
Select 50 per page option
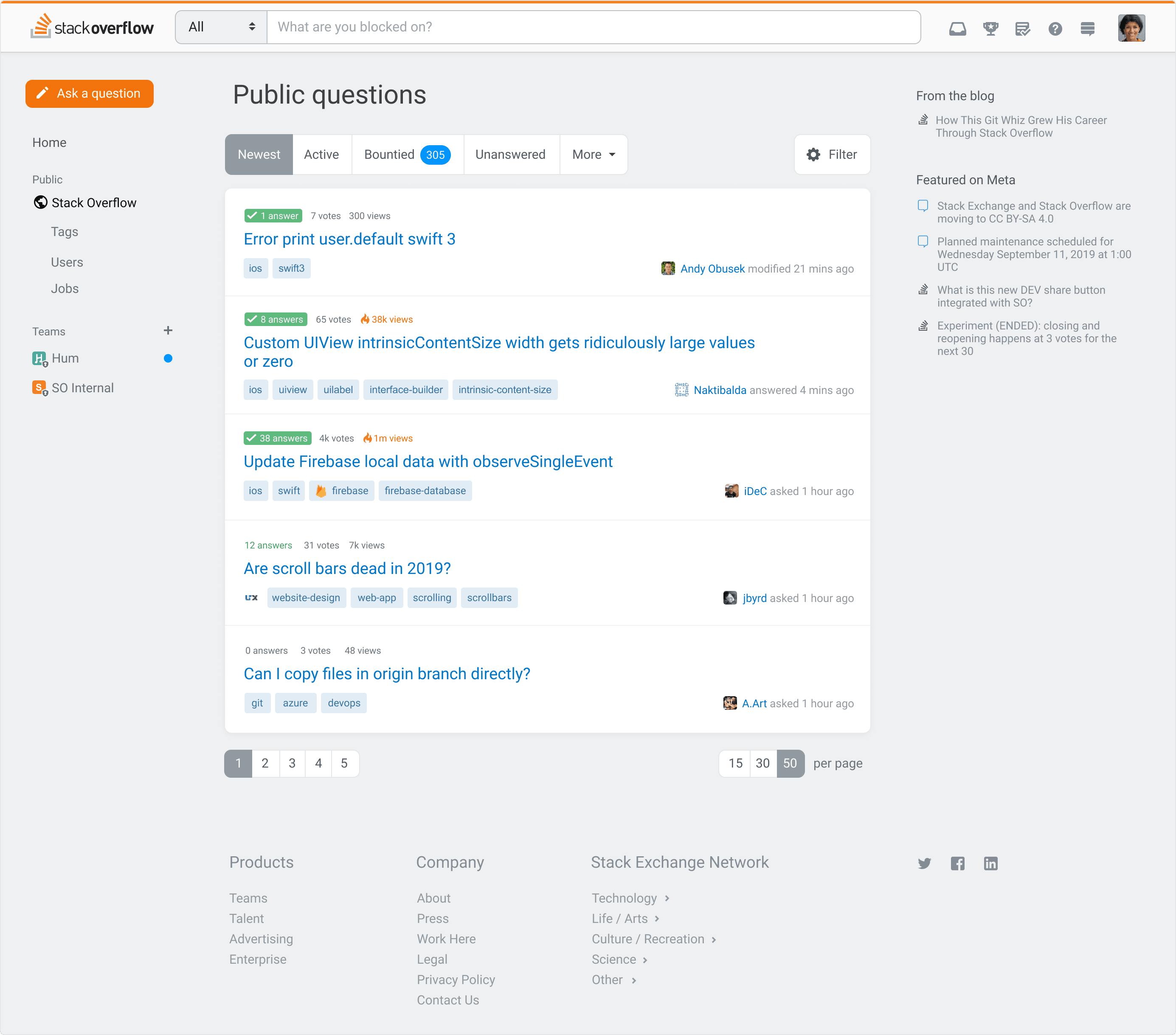(x=790, y=763)
